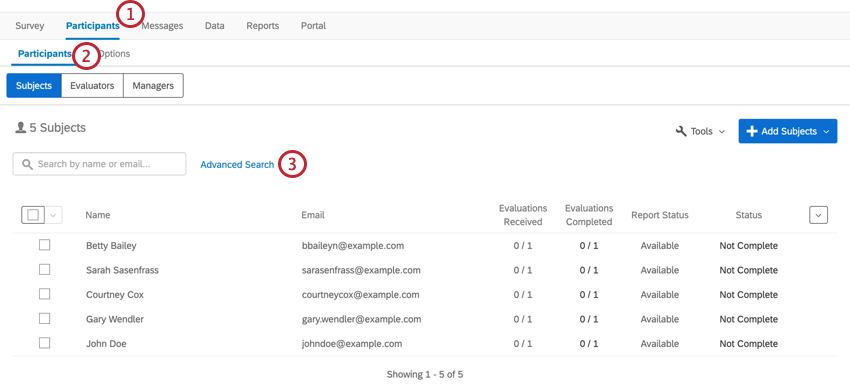
Task: Open the column options chevron dropdown
Action: point(819,215)
